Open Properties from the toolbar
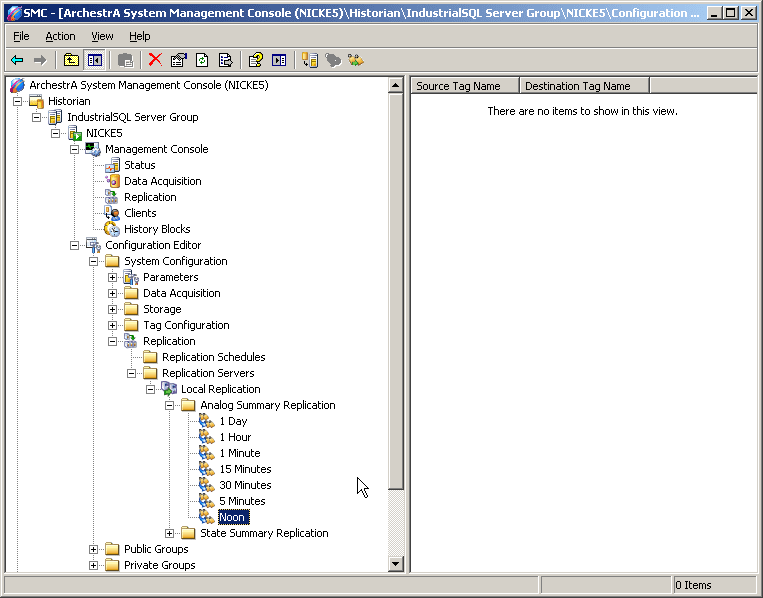763x598 pixels. coord(179,60)
